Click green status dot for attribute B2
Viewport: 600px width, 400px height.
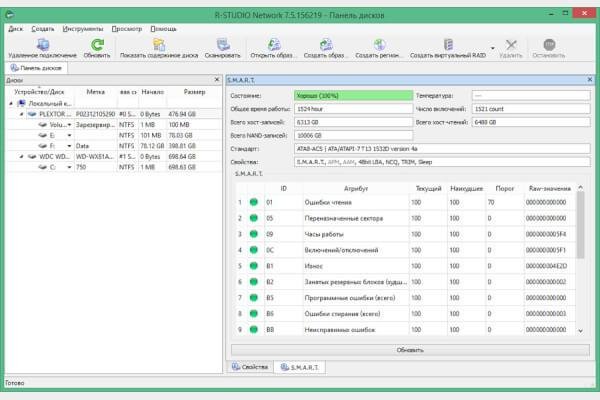253,282
